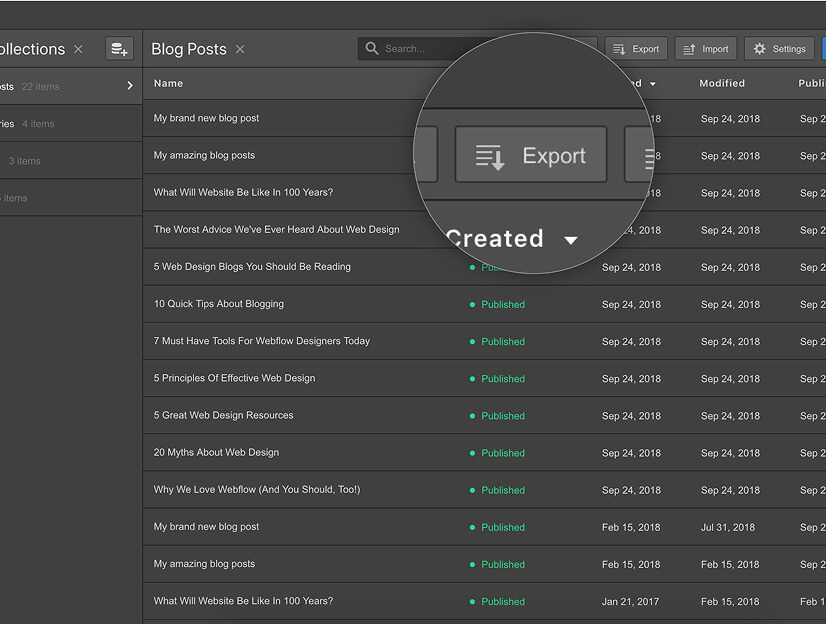Image resolution: width=826 pixels, height=624 pixels.
Task: Open 'What Will Website Be Like' created Jan 21, 2017
Action: [243, 601]
